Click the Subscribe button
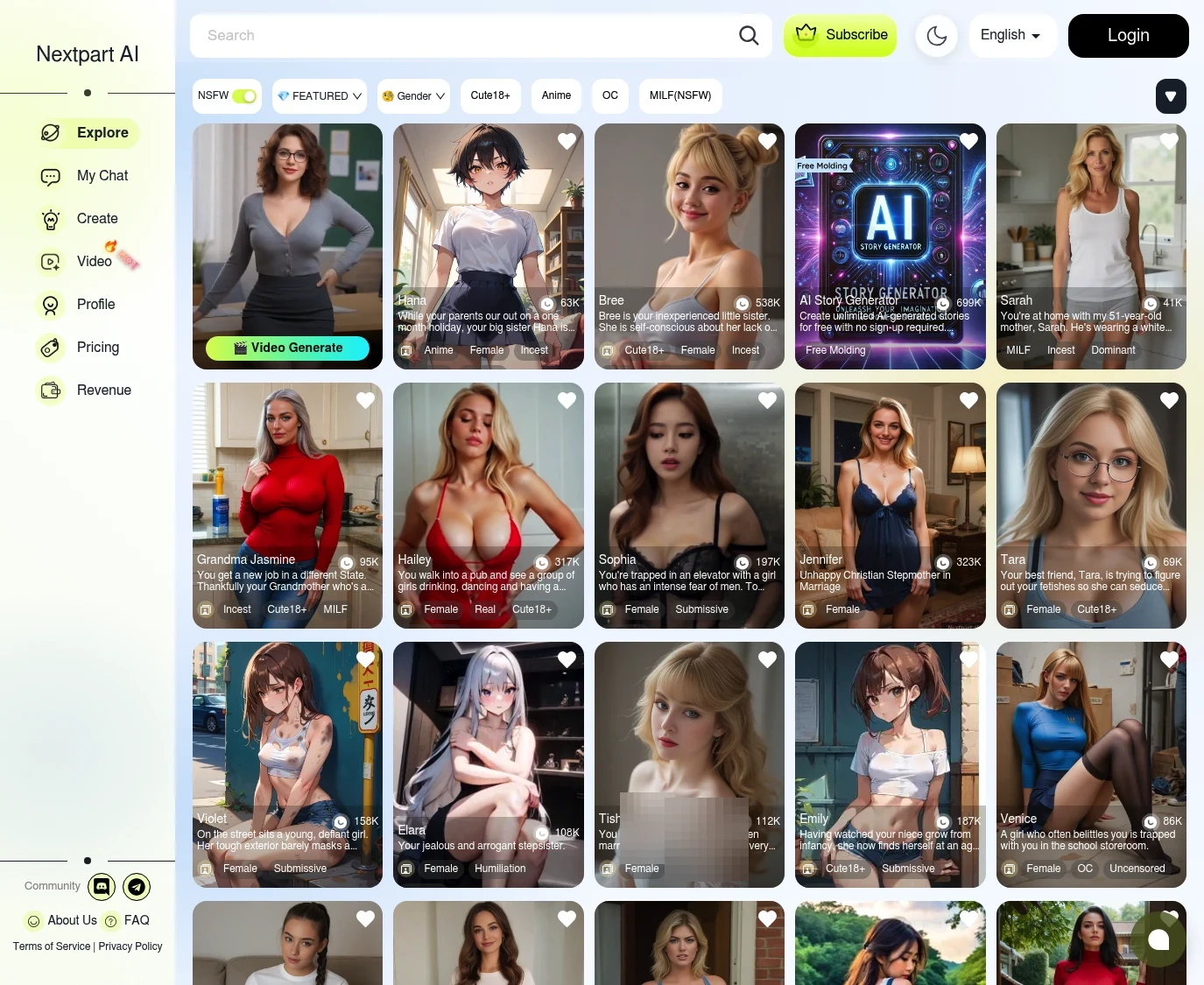The image size is (1204, 985). (x=840, y=36)
